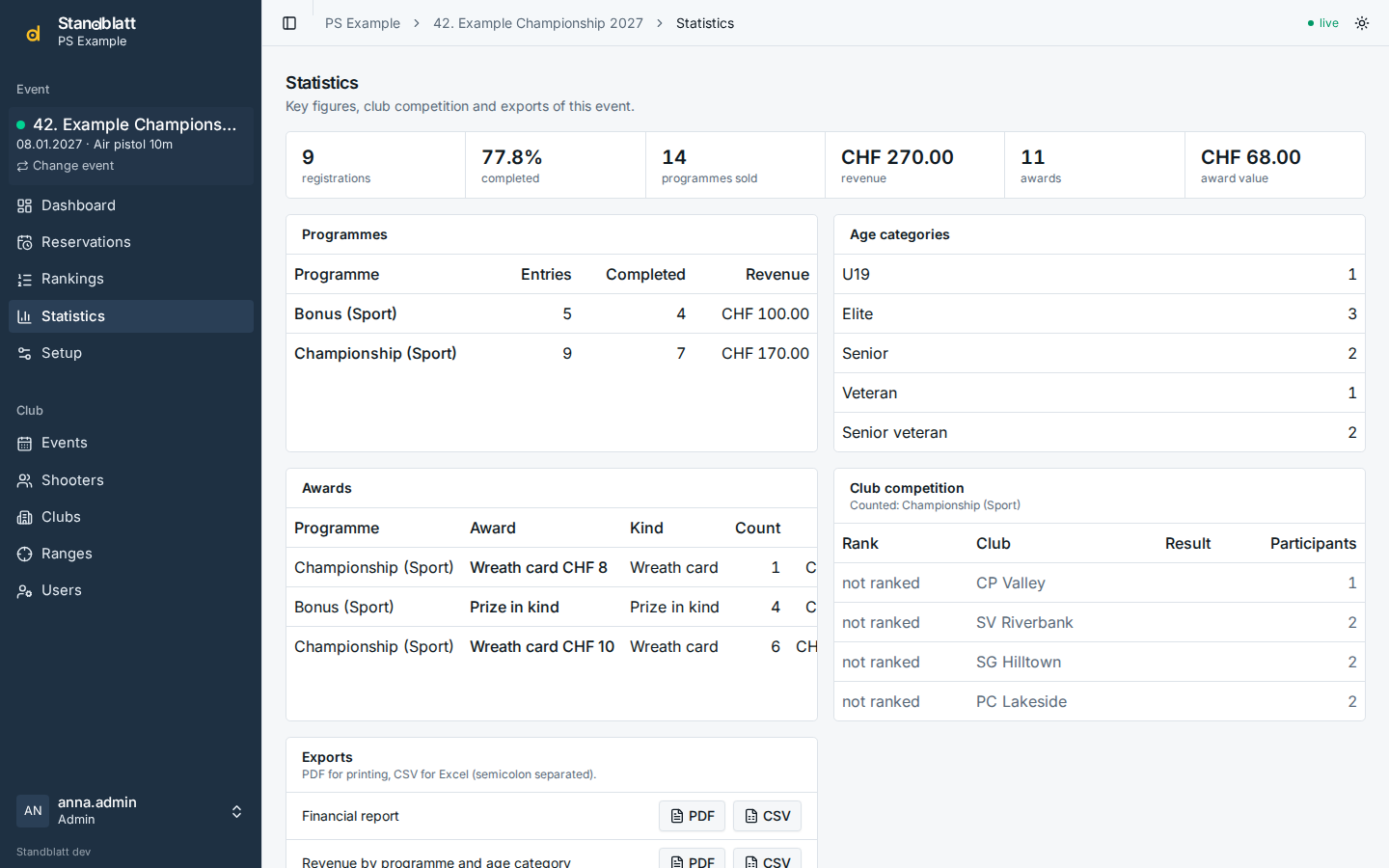Click the live status indicator
The height and width of the screenshot is (868, 1389).
click(1323, 23)
